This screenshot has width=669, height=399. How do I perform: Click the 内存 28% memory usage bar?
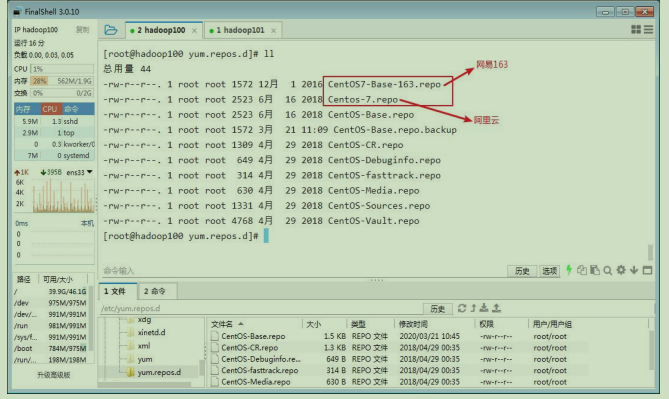click(62, 81)
